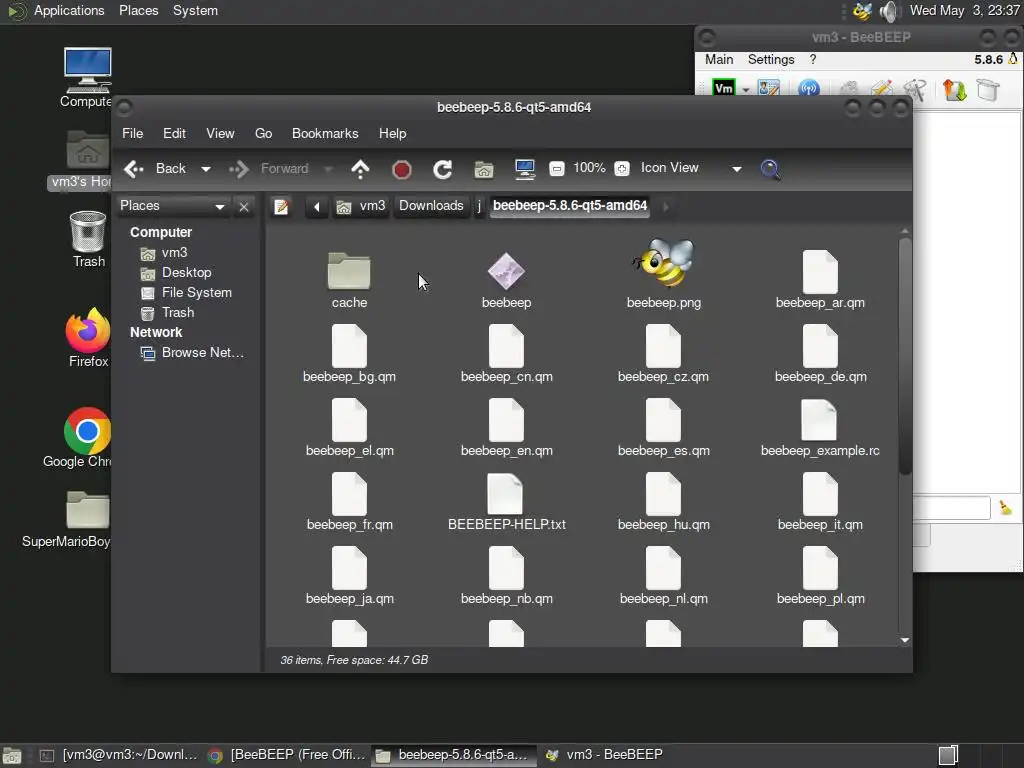
Task: Open the Bookmarks menu
Action: coord(325,133)
